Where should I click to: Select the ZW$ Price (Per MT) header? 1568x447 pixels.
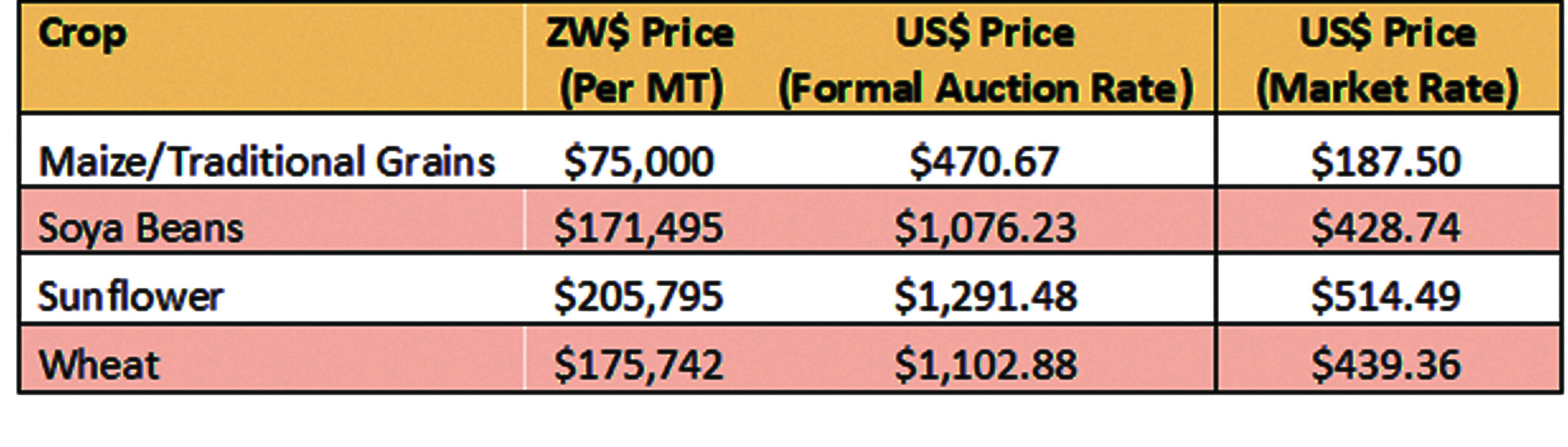click(x=640, y=60)
